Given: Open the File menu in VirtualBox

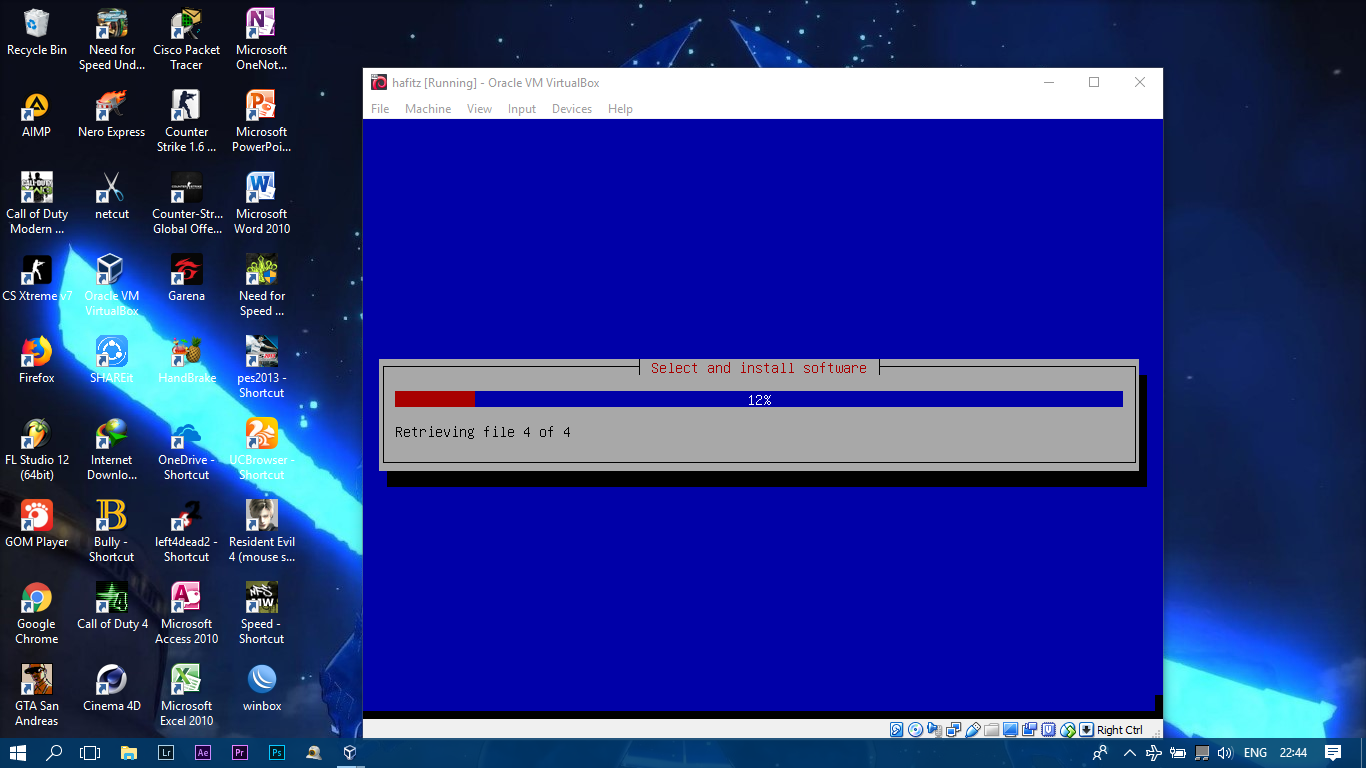Looking at the screenshot, I should coord(380,109).
